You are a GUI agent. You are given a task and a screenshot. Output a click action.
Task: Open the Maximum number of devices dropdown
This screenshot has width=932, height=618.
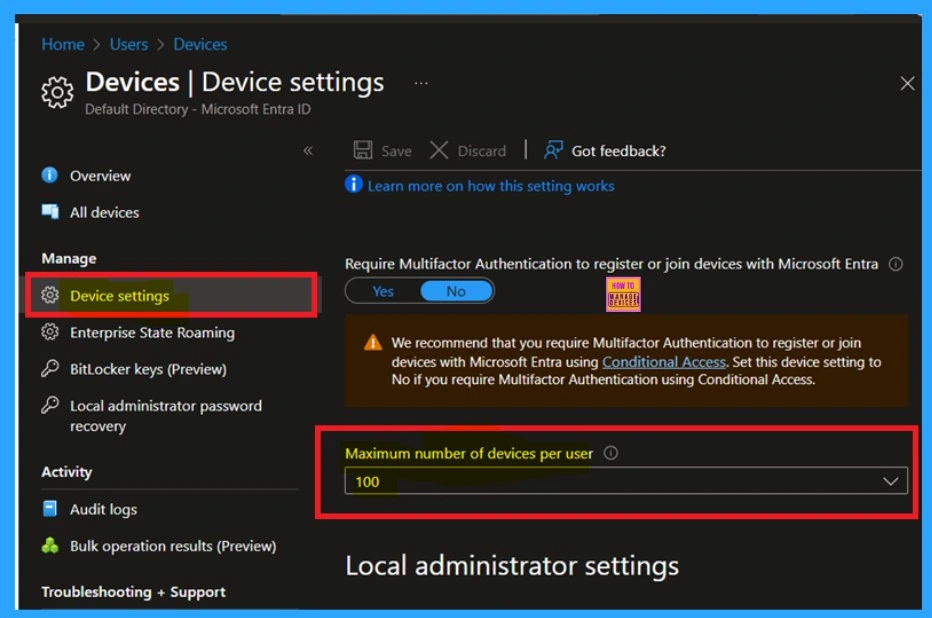[890, 481]
